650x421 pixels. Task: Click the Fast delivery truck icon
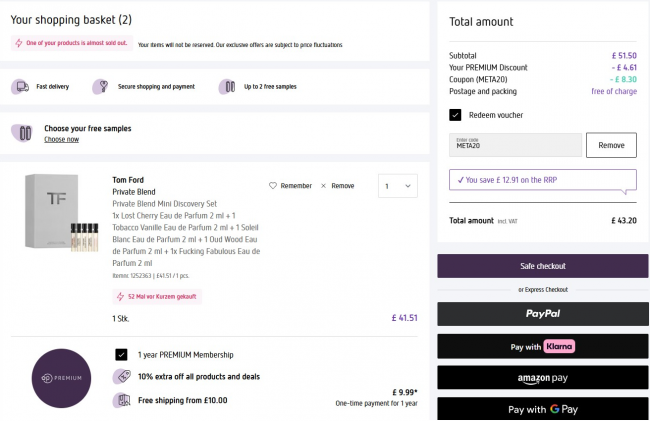click(22, 87)
